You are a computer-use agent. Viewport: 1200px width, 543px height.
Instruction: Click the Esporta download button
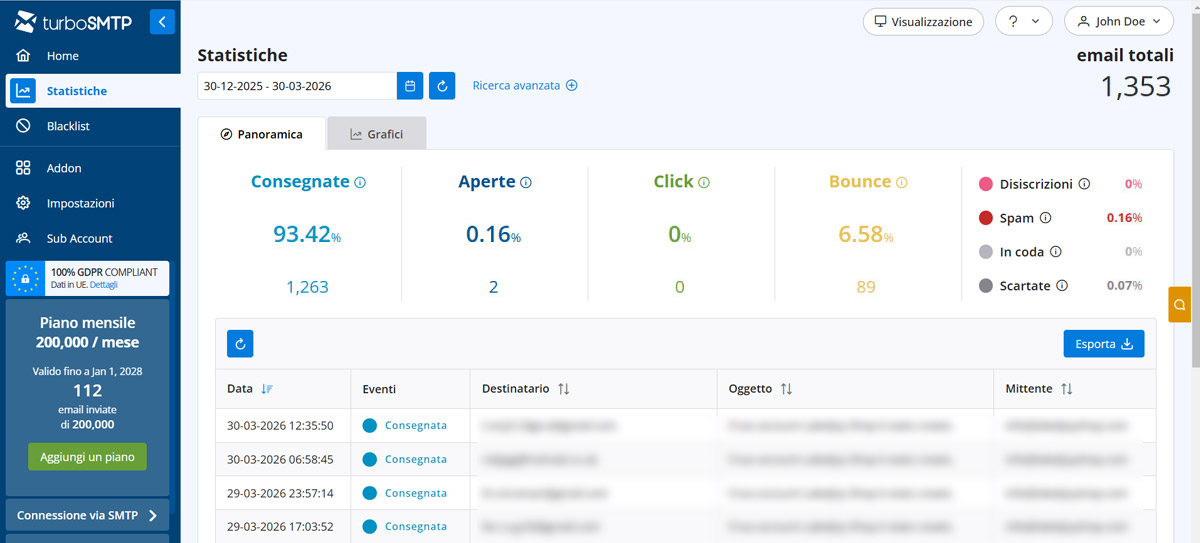pos(1104,344)
